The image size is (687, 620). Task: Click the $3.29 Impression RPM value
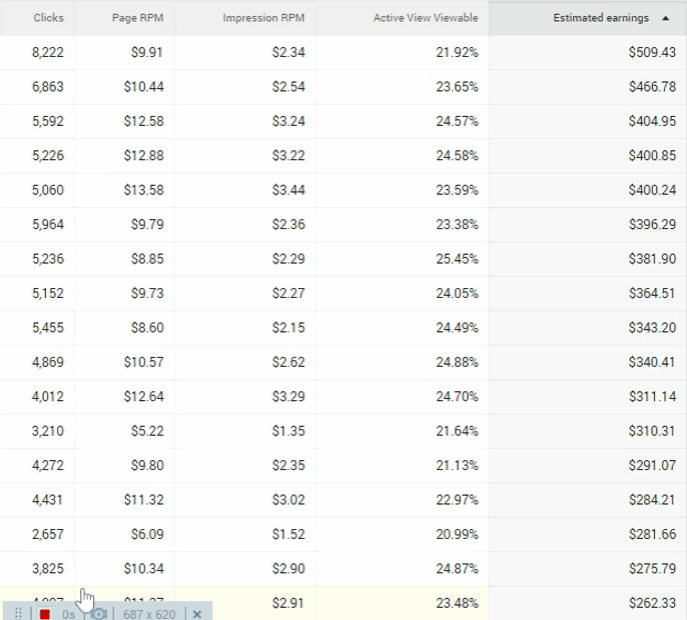coord(288,396)
